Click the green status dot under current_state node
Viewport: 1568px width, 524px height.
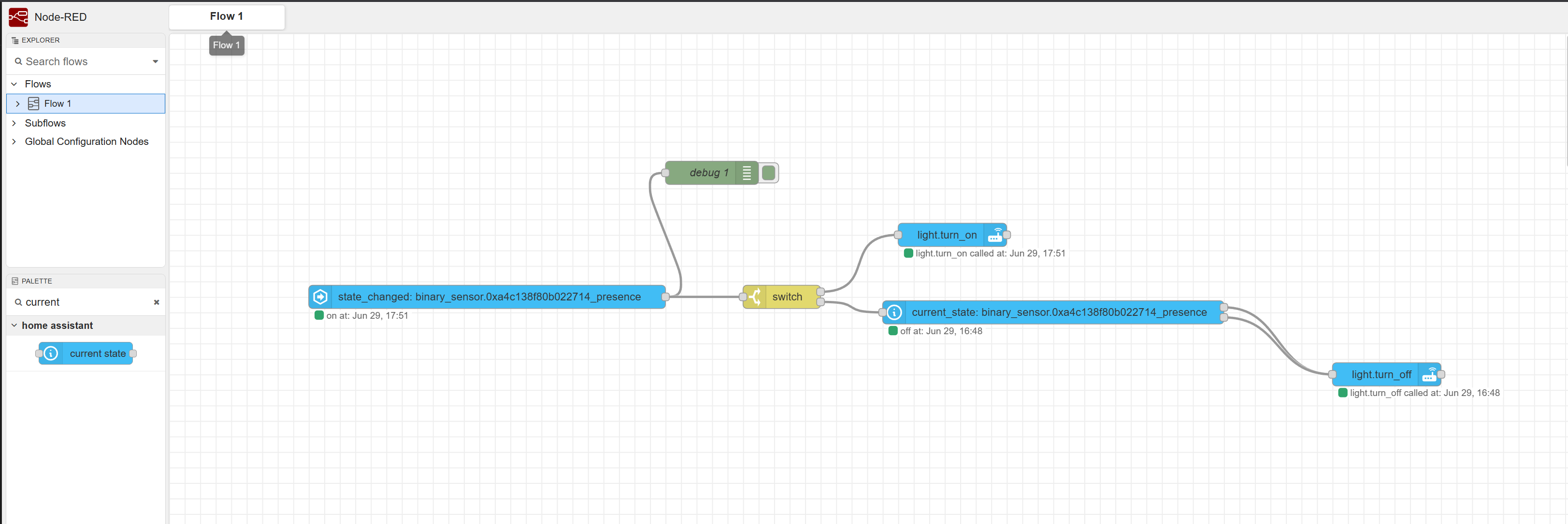pyautogui.click(x=893, y=330)
